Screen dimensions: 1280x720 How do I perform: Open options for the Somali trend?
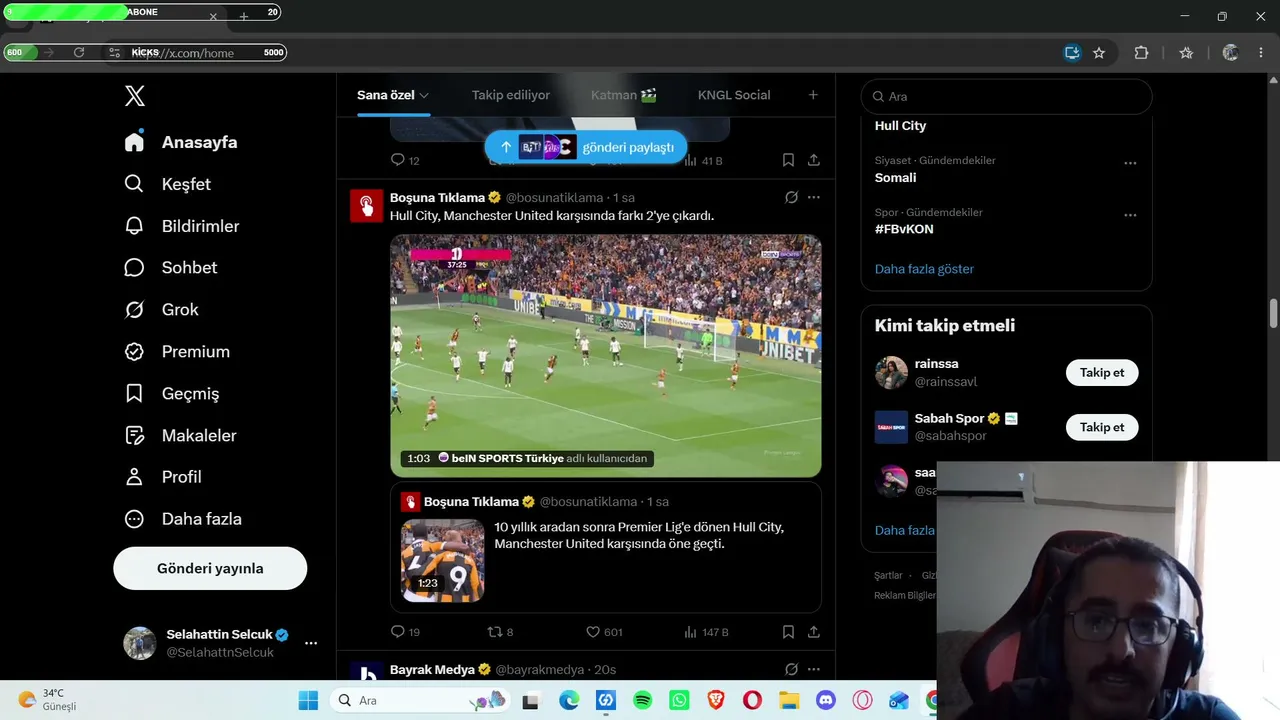tap(1130, 163)
